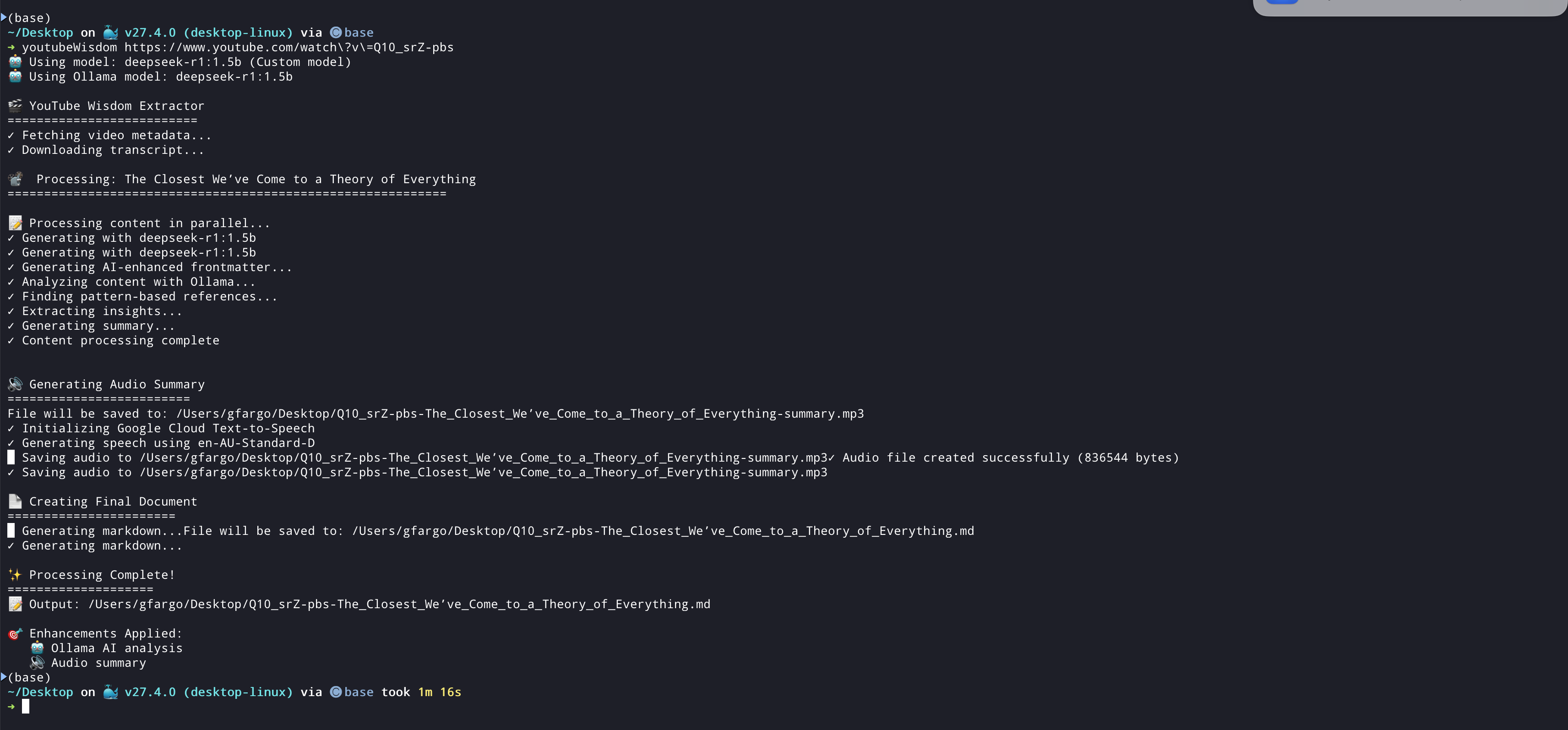
Task: Click the conda base circle icon in bottom prompt
Action: (335, 692)
